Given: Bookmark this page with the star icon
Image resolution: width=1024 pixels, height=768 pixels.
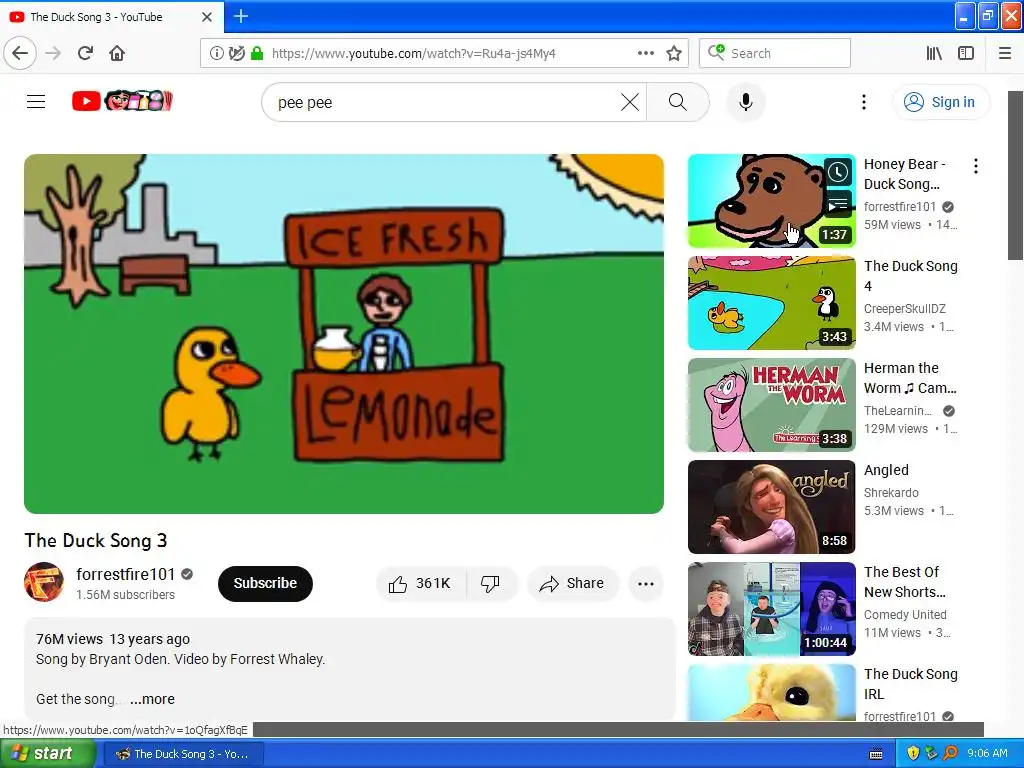Looking at the screenshot, I should (674, 53).
